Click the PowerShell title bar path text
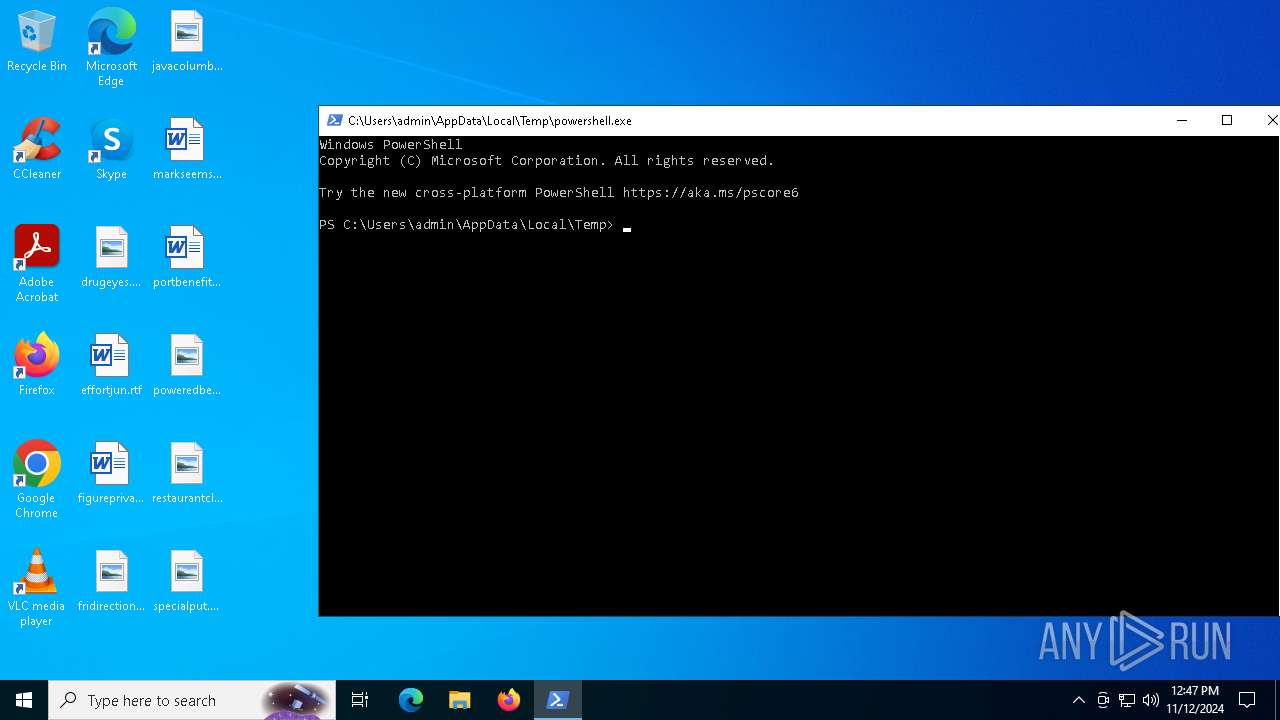This screenshot has width=1280, height=720. [490, 121]
